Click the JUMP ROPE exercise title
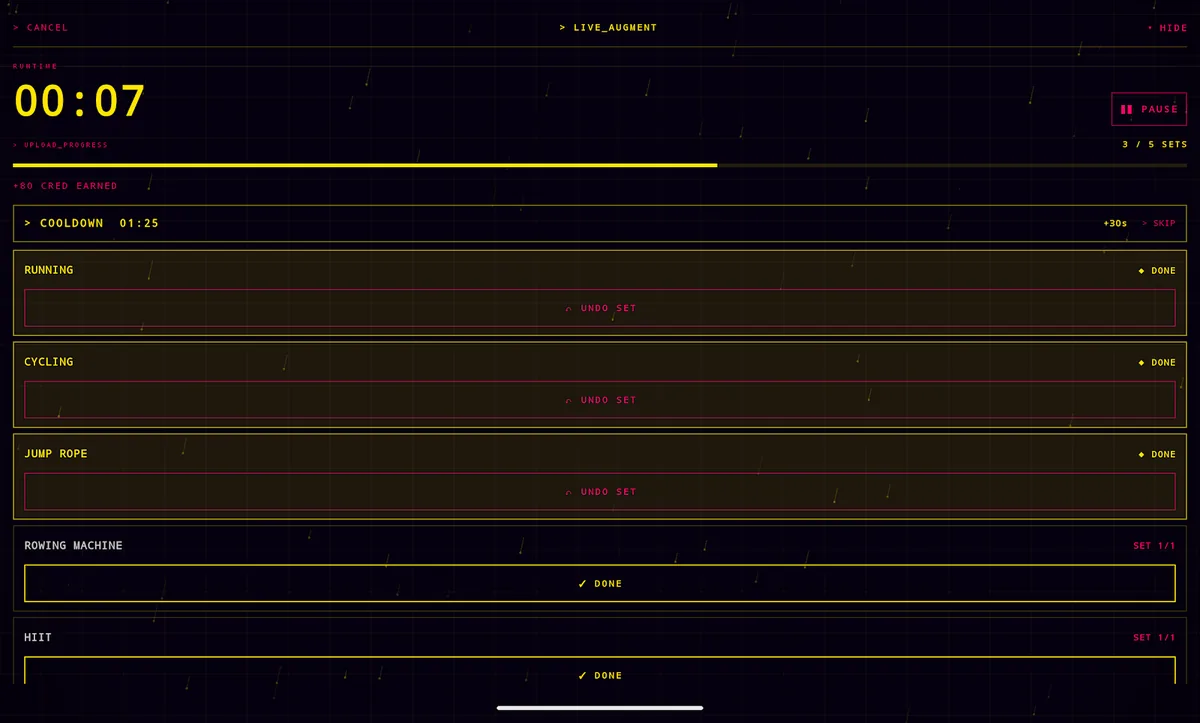The image size is (1200, 723). pos(56,454)
